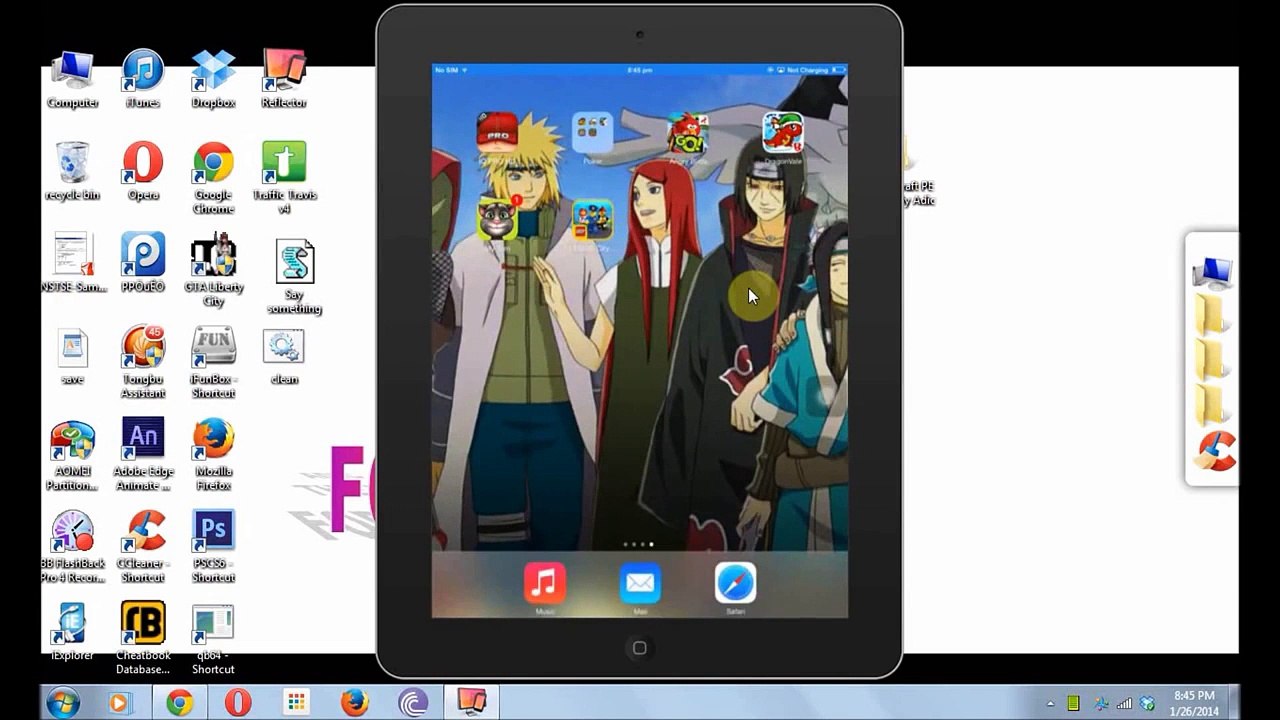1280x720 pixels.
Task: Open the purple swirl app in taskbar
Action: 413,703
